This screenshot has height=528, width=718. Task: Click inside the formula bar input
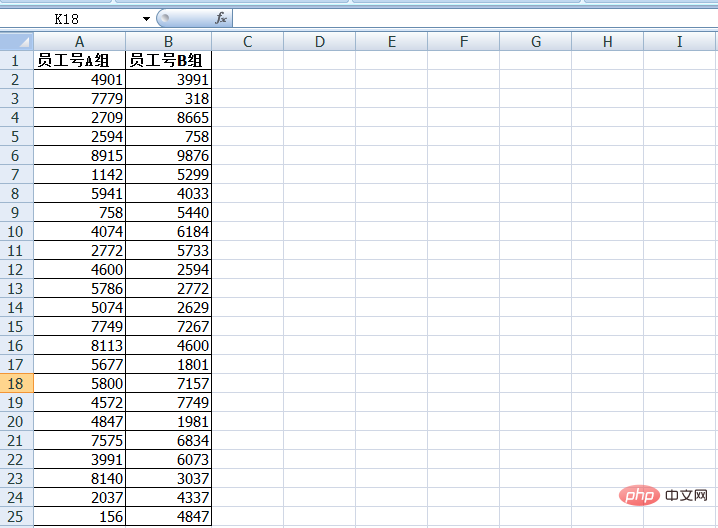click(475, 19)
